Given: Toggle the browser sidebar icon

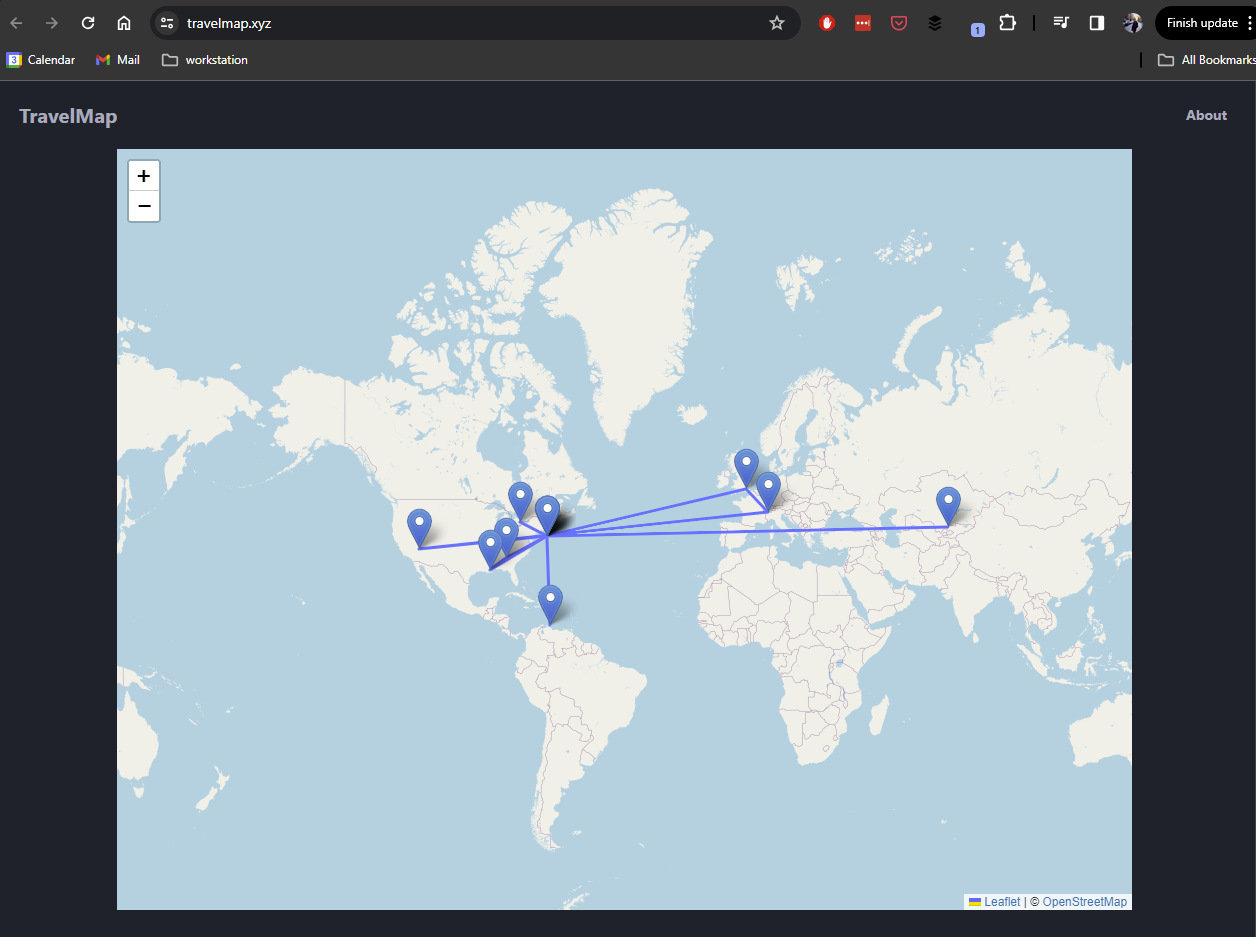Looking at the screenshot, I should 1097,22.
